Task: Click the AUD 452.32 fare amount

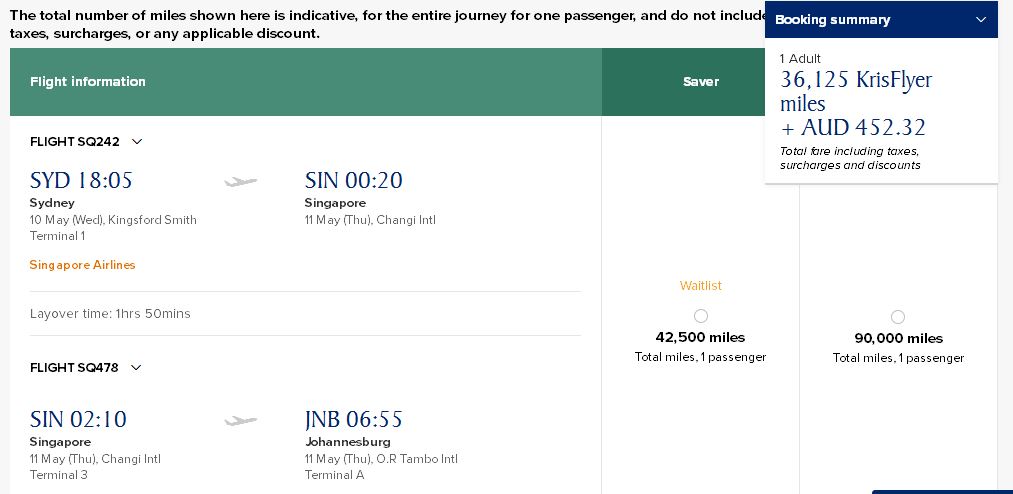Action: [x=863, y=128]
